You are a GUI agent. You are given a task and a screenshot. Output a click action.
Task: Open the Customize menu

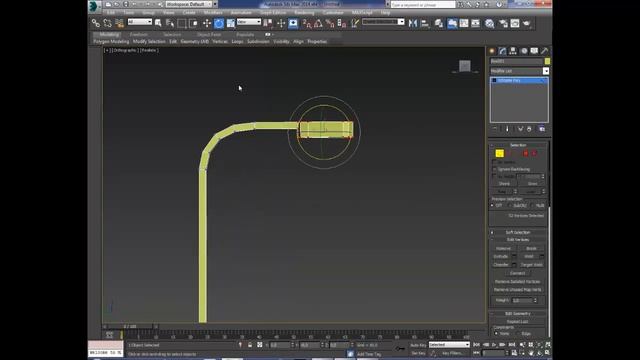pyautogui.click(x=333, y=13)
